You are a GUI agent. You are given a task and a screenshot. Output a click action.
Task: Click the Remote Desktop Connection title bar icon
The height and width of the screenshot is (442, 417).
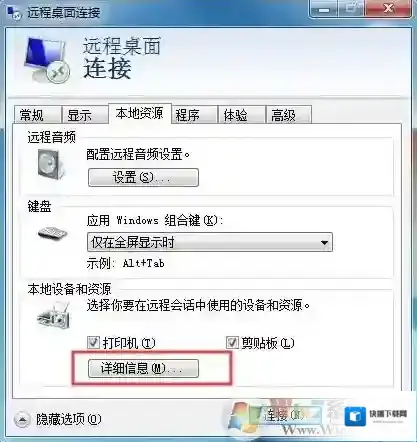pyautogui.click(x=14, y=13)
